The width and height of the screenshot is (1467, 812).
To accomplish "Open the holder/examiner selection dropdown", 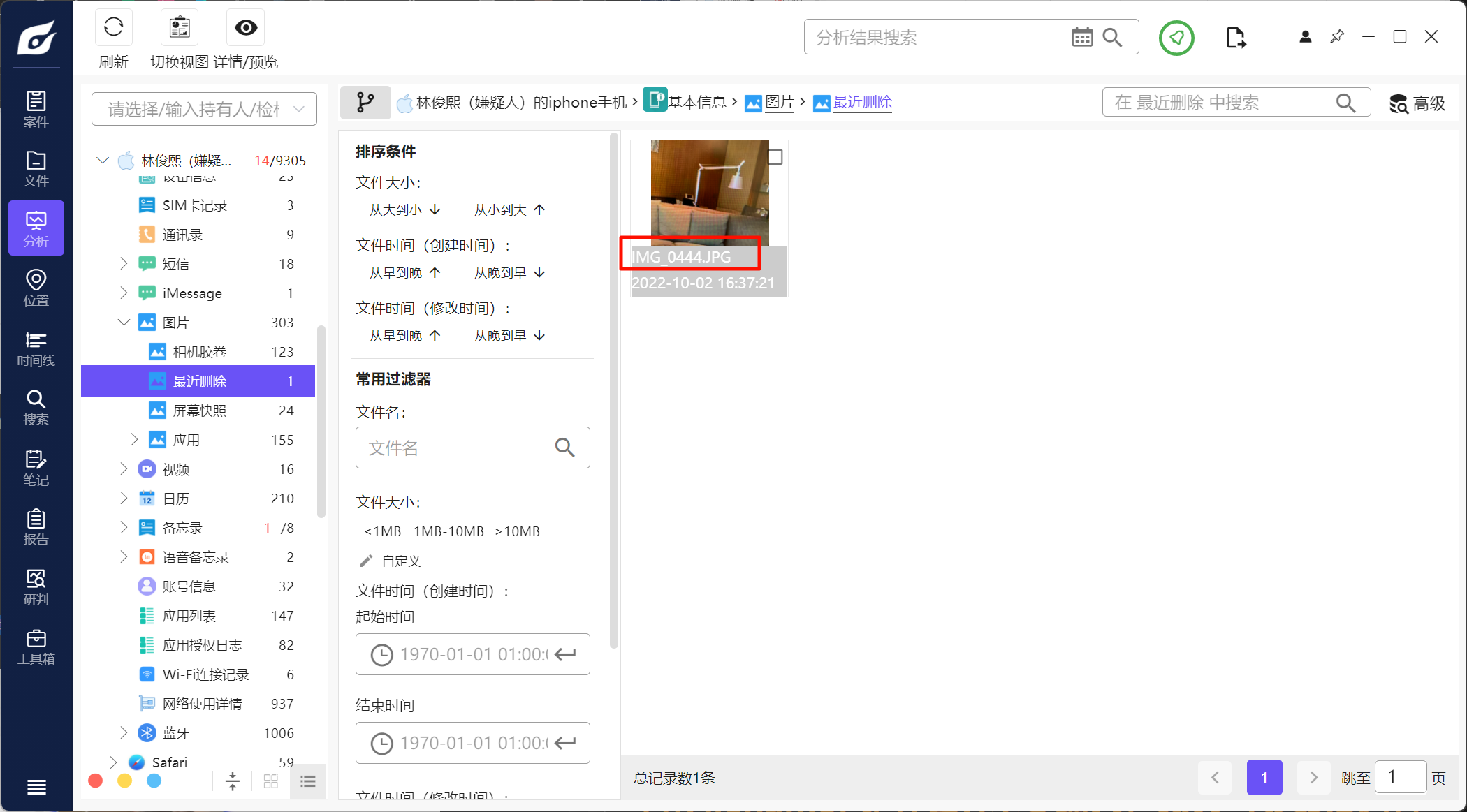I will [204, 109].
